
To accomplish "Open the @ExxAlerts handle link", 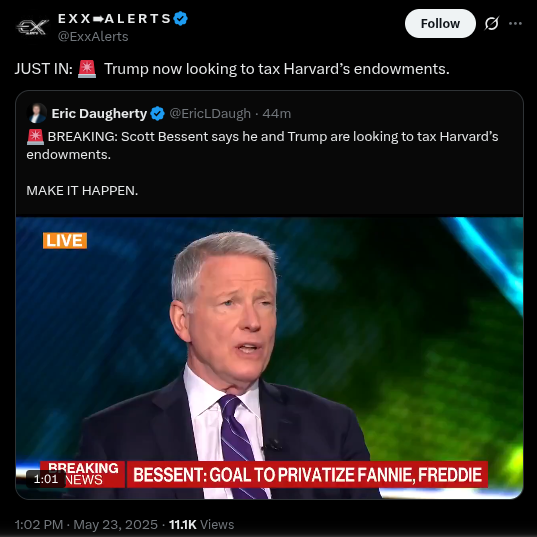I will (x=93, y=36).
